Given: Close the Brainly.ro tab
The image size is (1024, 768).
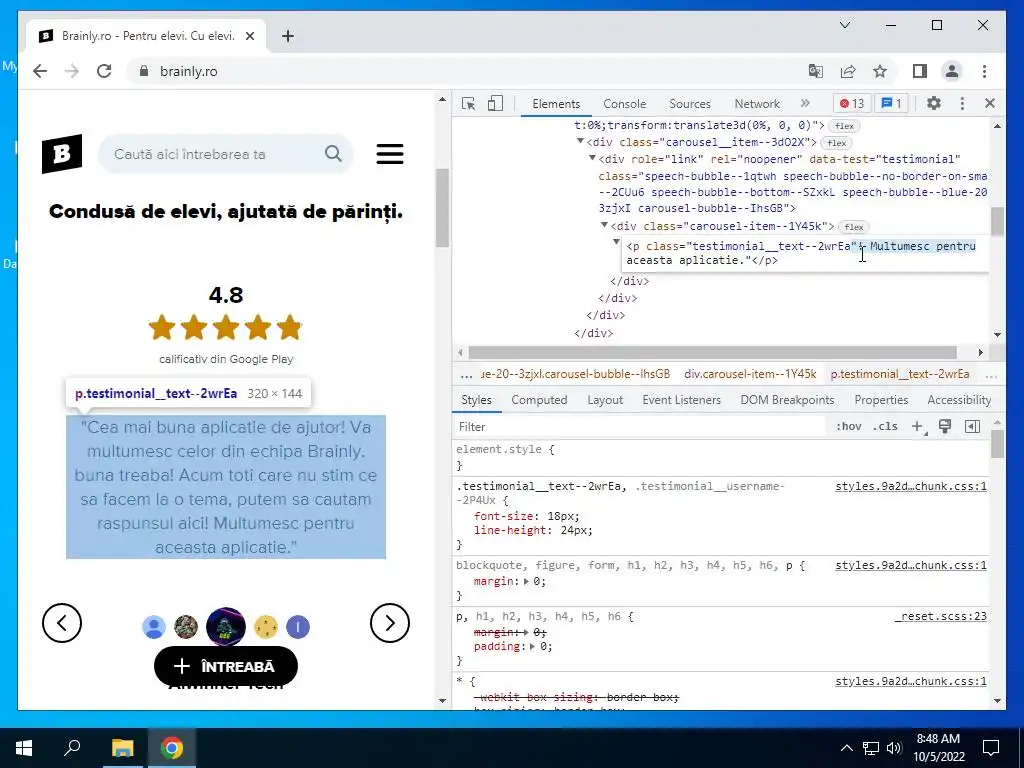Looking at the screenshot, I should pos(249,36).
